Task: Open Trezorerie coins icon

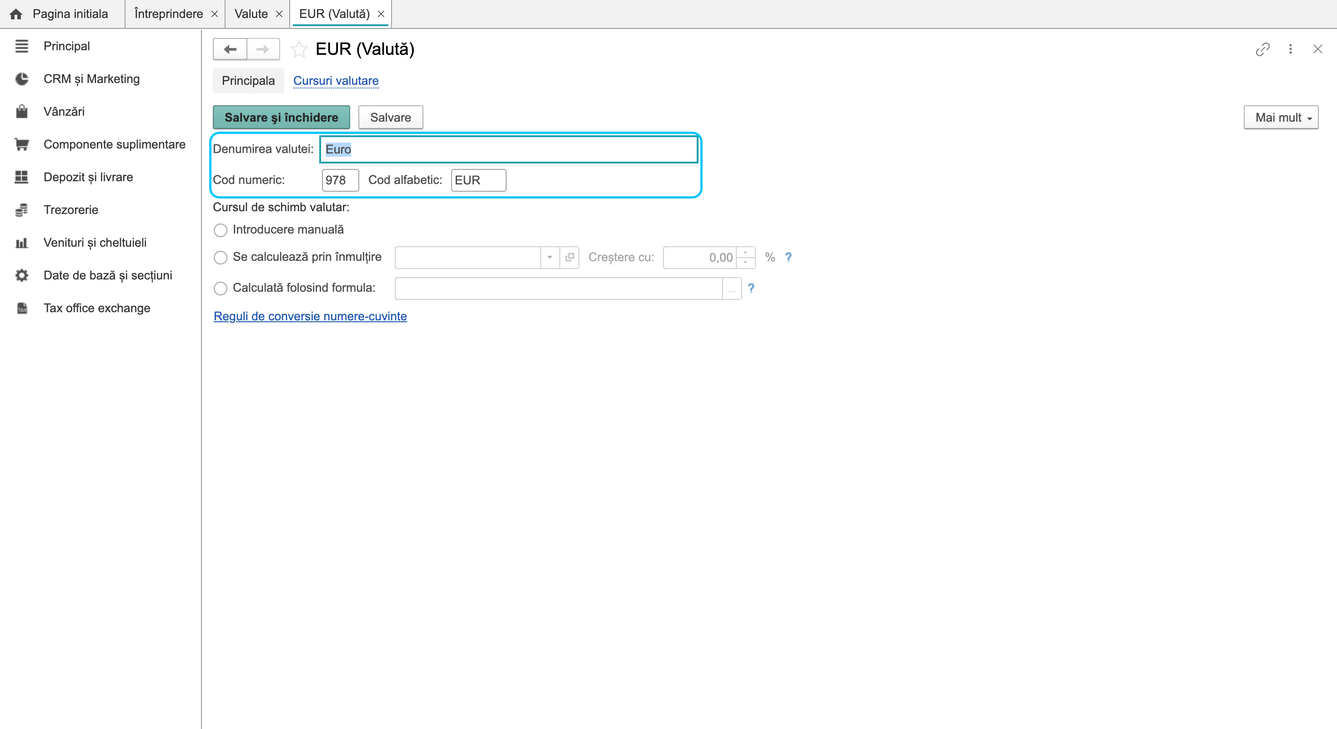Action: tap(21, 210)
